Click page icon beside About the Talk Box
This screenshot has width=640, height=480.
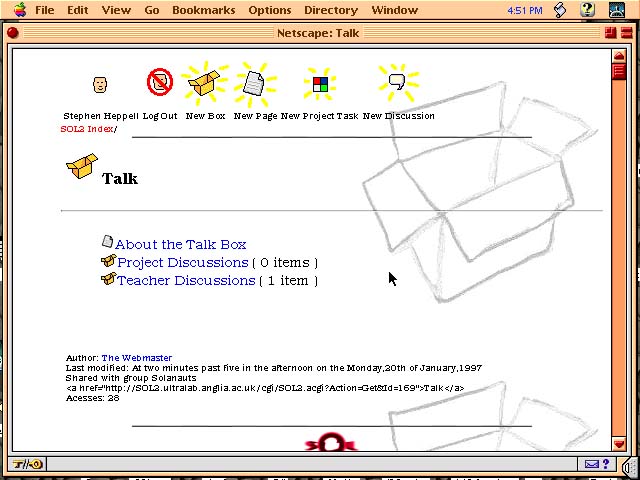click(x=107, y=242)
